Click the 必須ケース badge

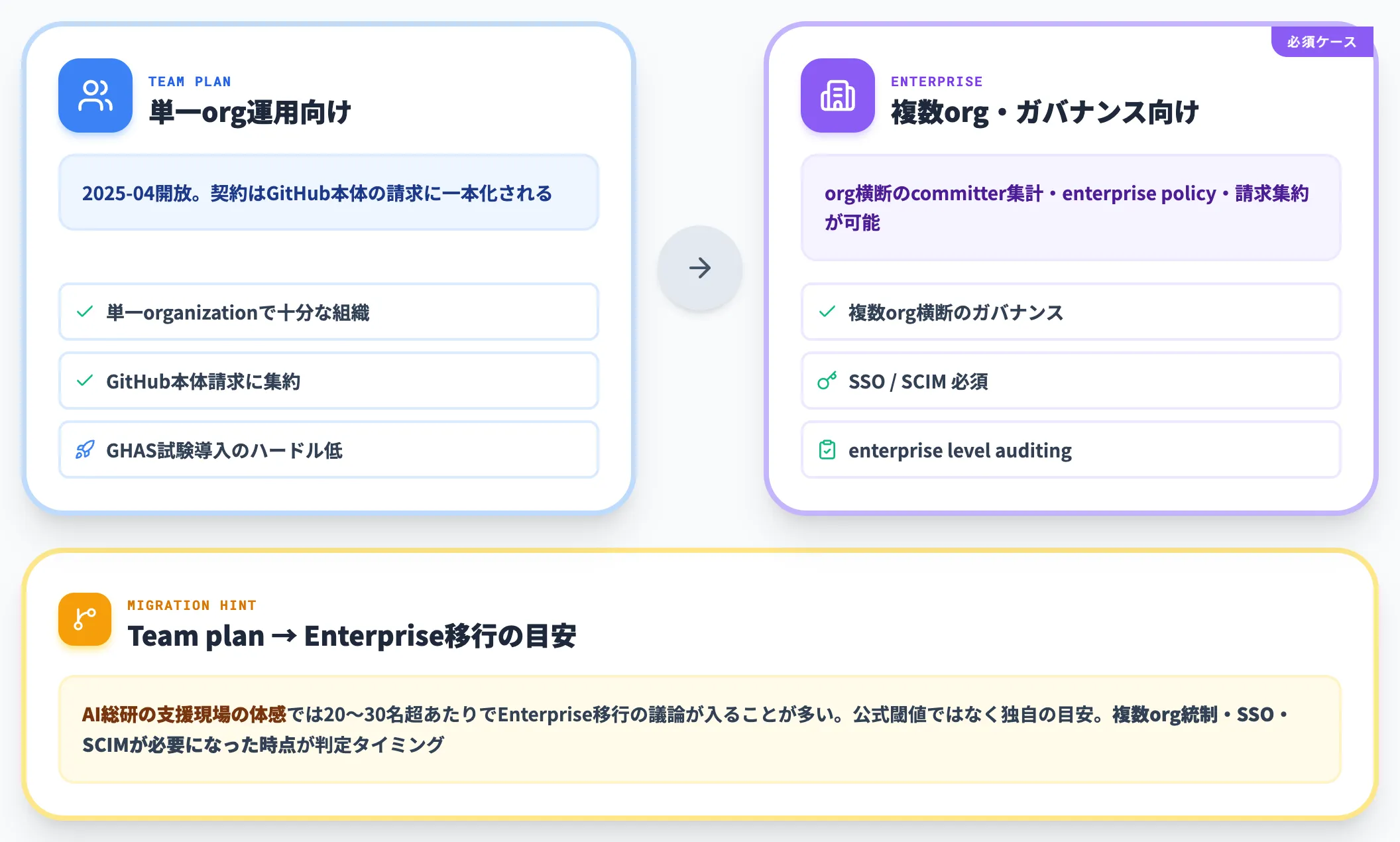click(1322, 42)
